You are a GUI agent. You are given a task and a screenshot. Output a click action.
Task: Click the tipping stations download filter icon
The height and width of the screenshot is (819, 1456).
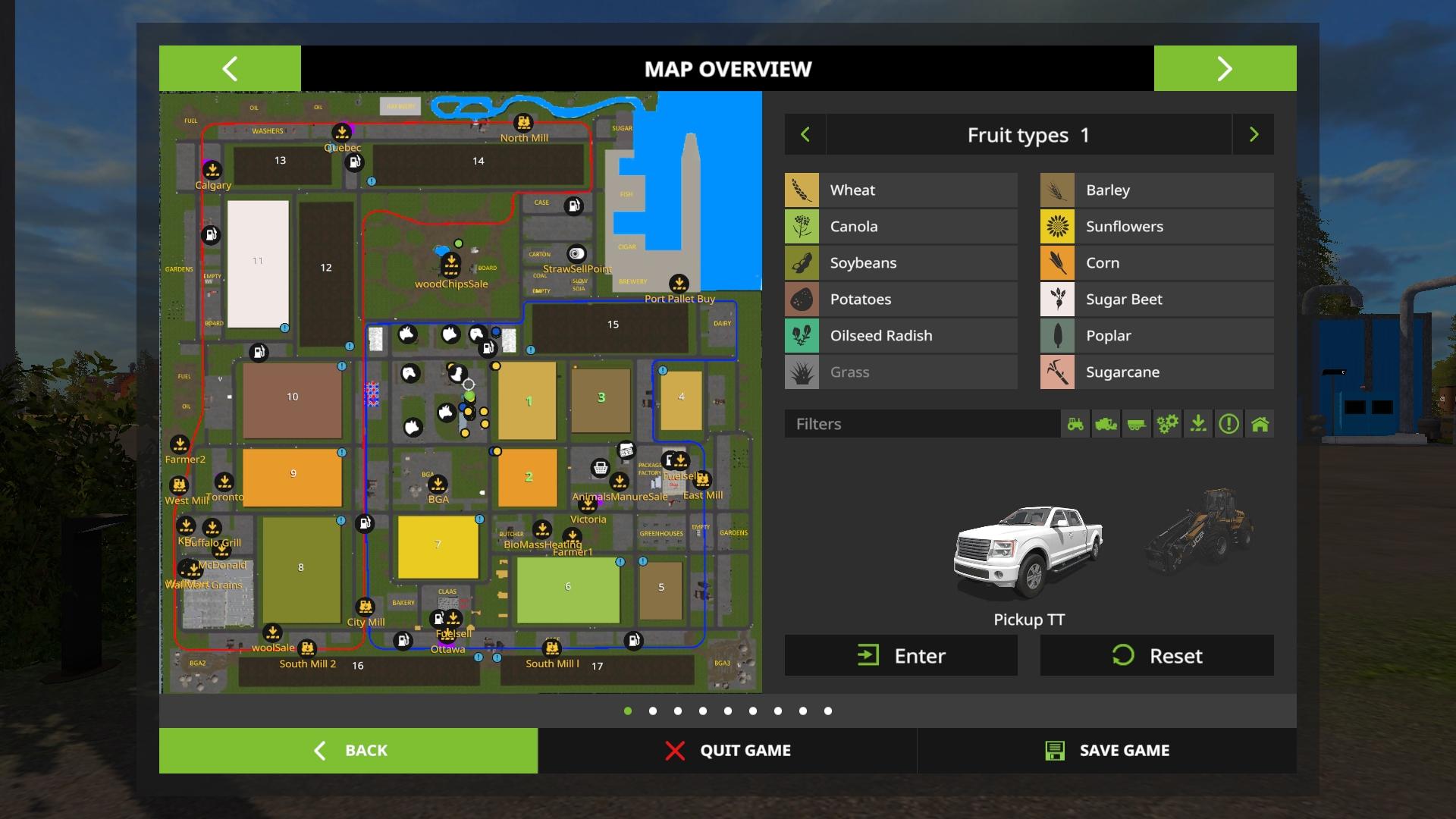point(1198,424)
